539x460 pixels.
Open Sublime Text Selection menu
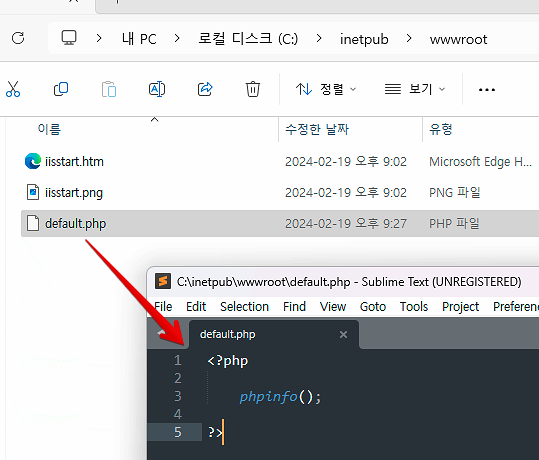[244, 306]
